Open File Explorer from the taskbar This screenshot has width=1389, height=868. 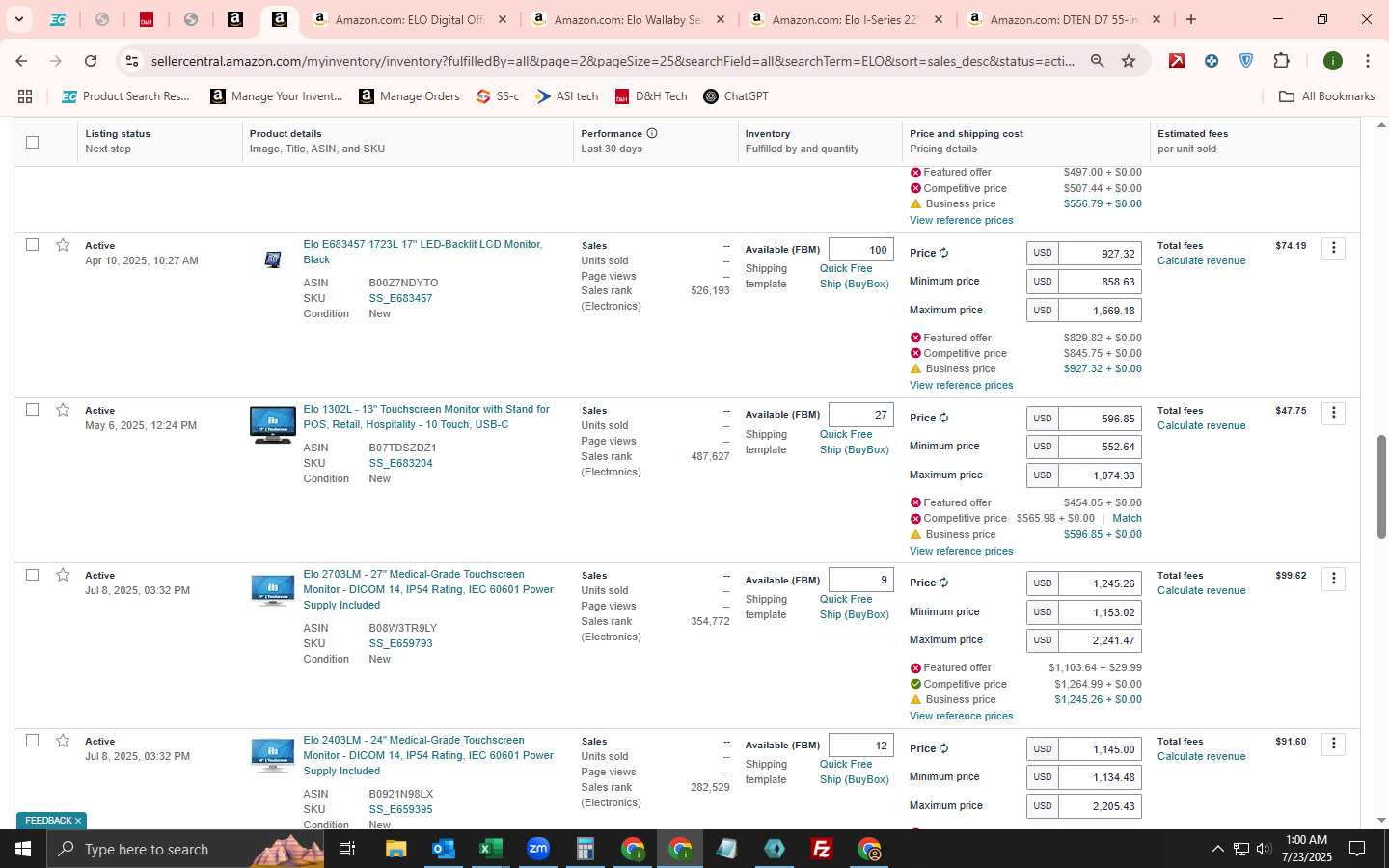tap(395, 849)
